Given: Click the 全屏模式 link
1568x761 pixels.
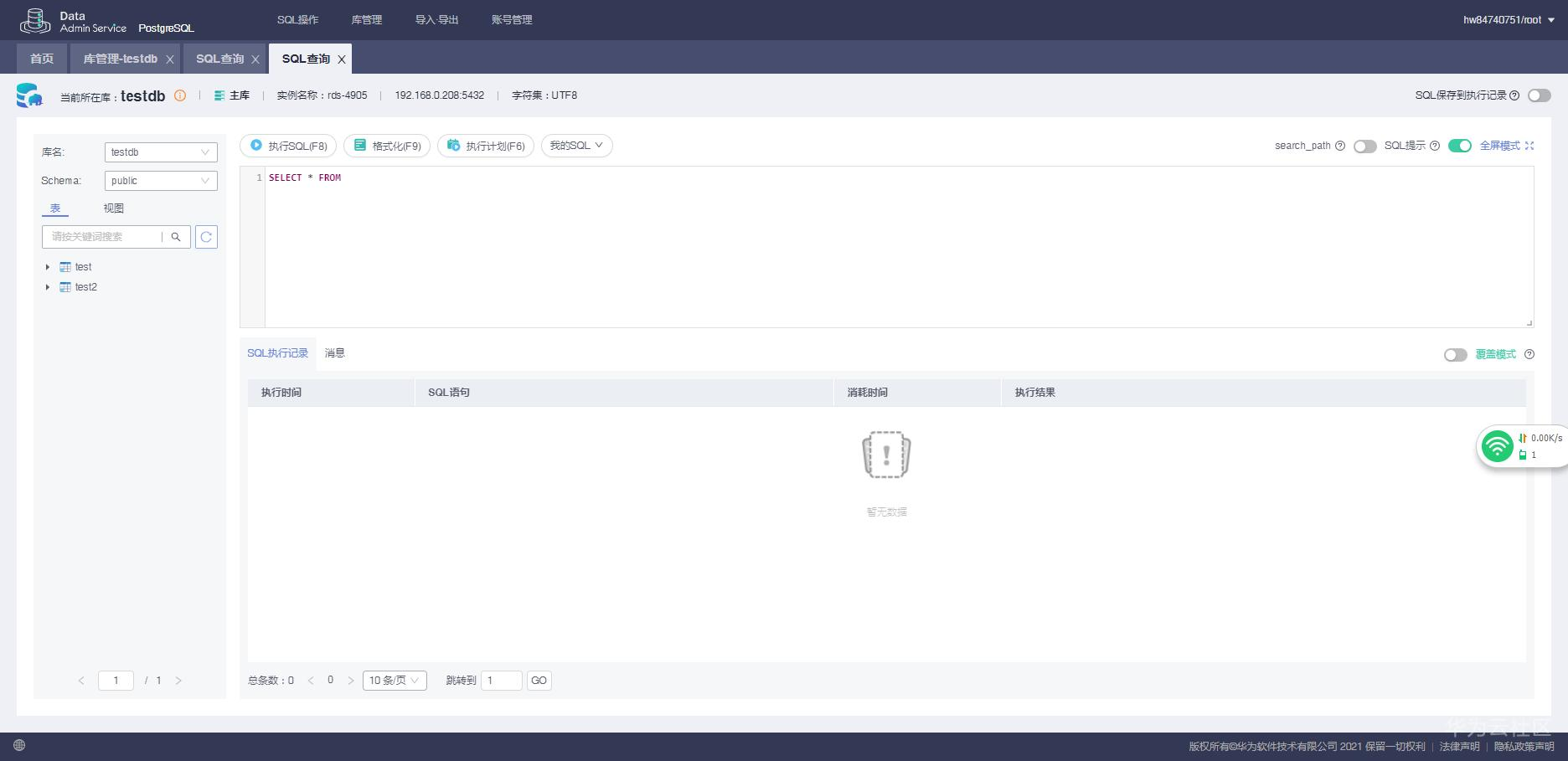Looking at the screenshot, I should pyautogui.click(x=1499, y=146).
